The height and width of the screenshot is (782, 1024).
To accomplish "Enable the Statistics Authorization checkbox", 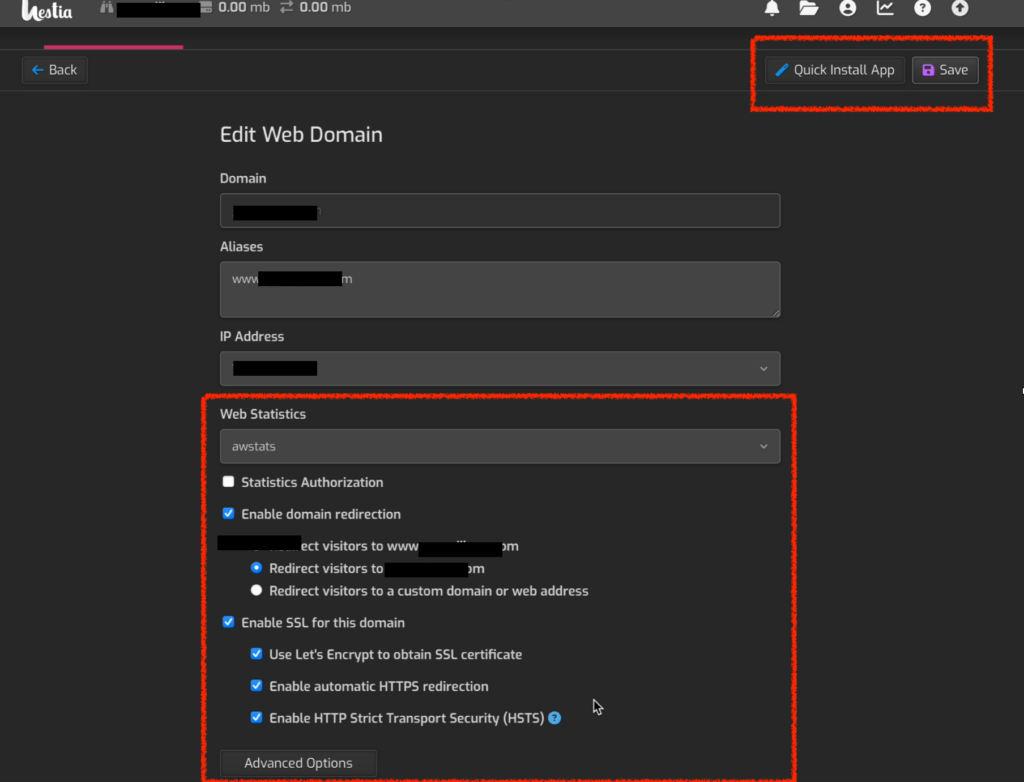I will pyautogui.click(x=229, y=482).
